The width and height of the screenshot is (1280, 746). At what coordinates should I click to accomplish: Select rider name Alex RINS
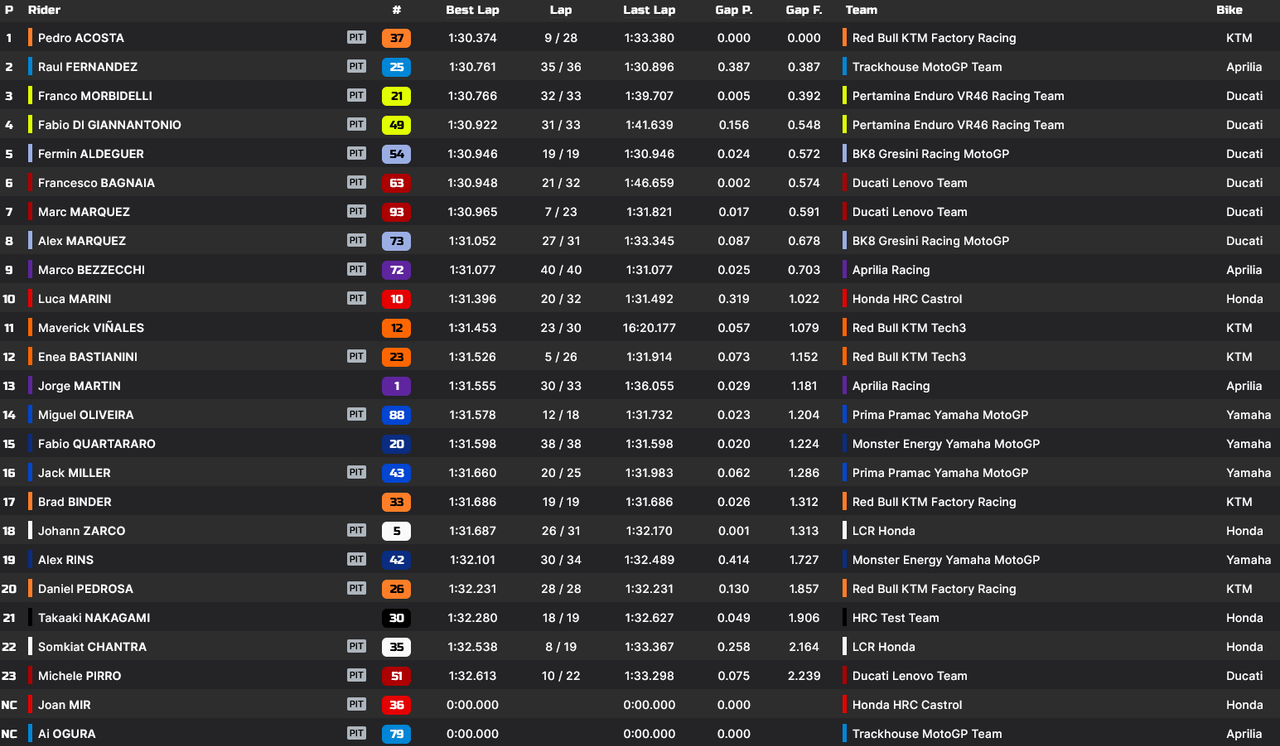(66, 560)
